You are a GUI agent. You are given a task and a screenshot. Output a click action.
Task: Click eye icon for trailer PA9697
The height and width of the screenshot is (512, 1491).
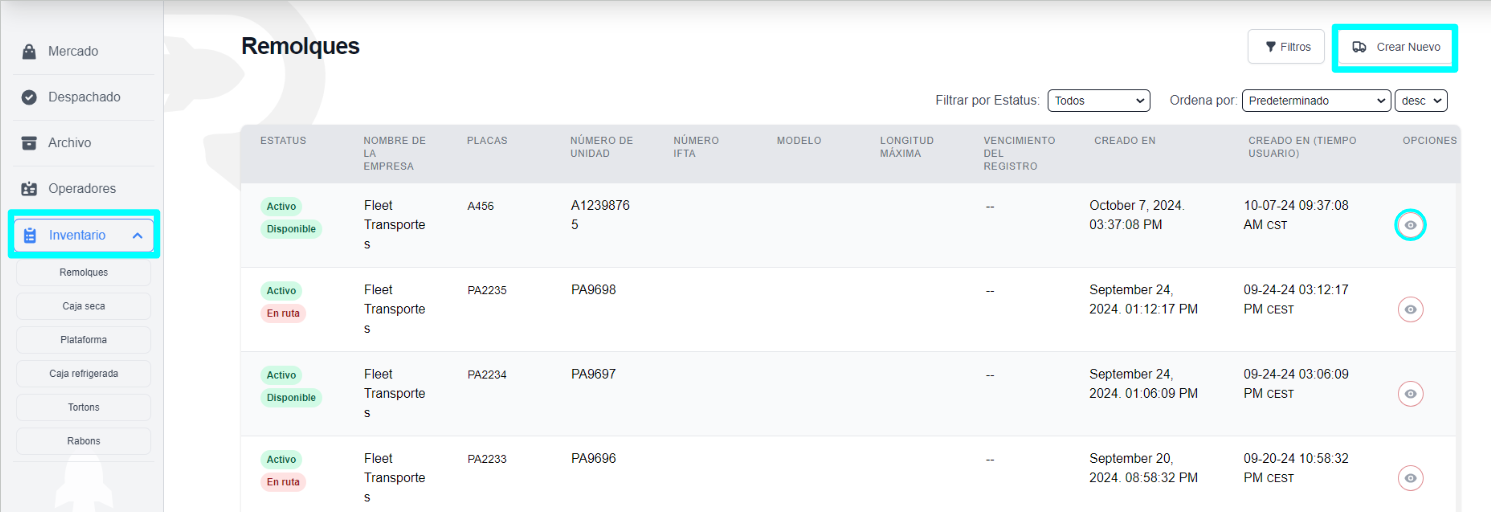click(1410, 394)
